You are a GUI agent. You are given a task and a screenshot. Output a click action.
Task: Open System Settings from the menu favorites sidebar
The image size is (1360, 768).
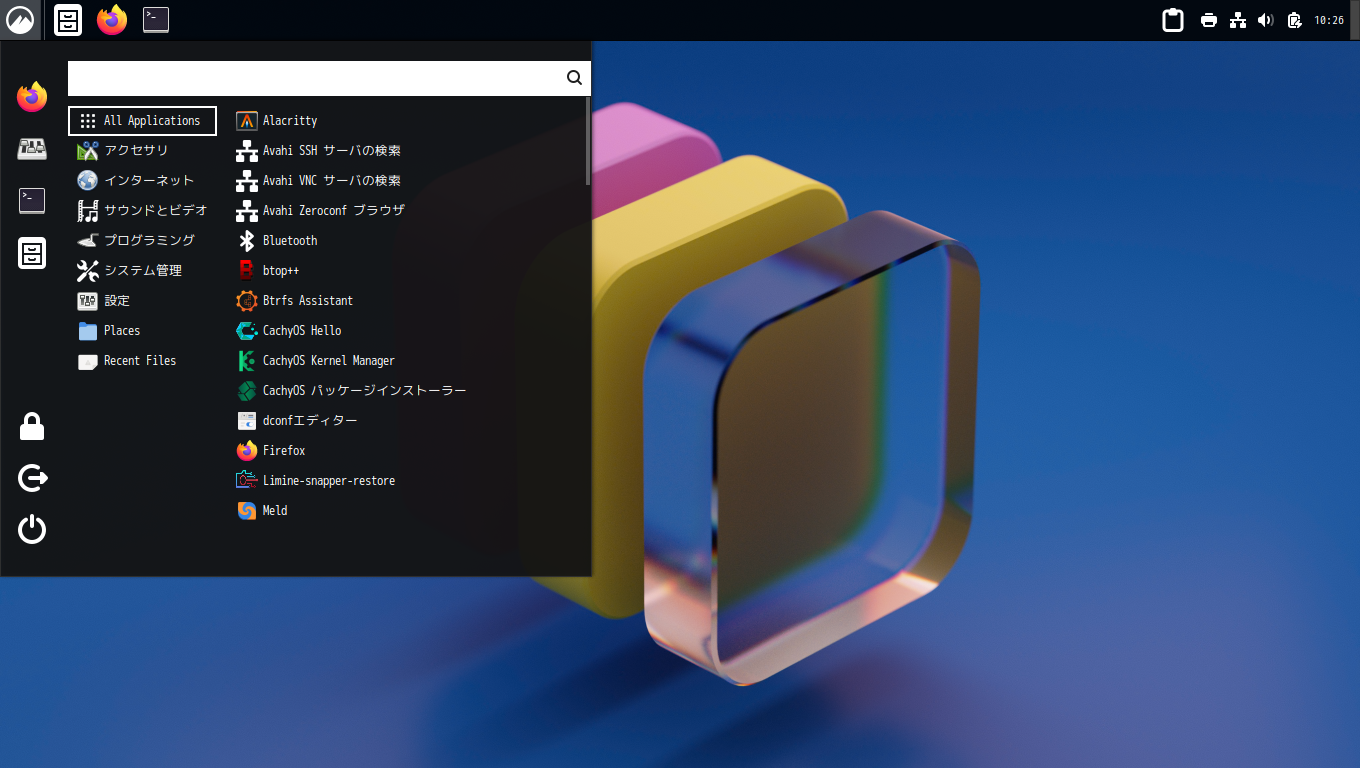coord(32,149)
